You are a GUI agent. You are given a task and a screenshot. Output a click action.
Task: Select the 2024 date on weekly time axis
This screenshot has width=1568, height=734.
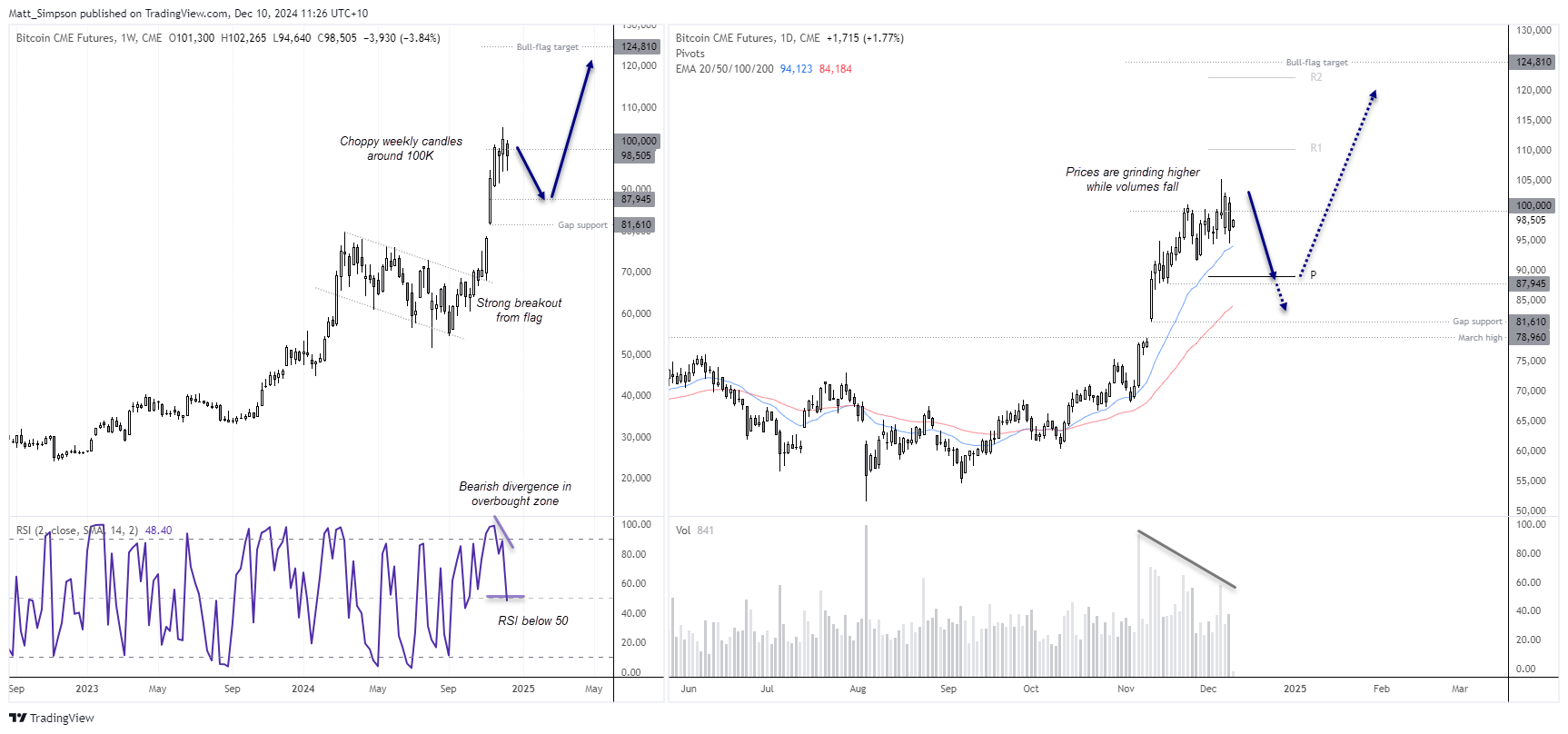[303, 689]
